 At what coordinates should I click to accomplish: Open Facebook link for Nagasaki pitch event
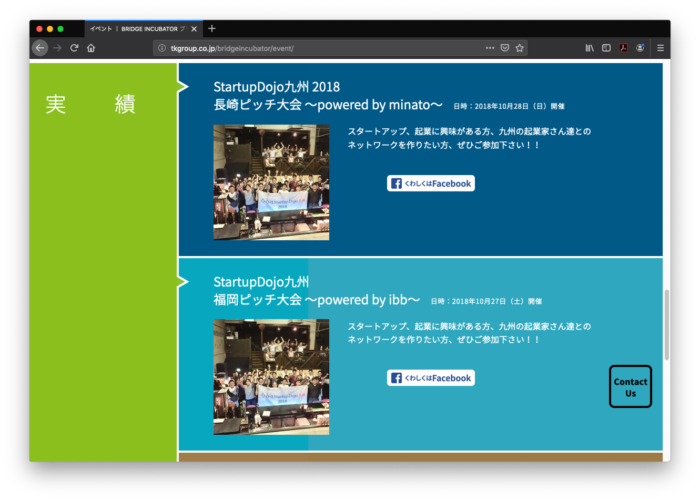coord(431,183)
